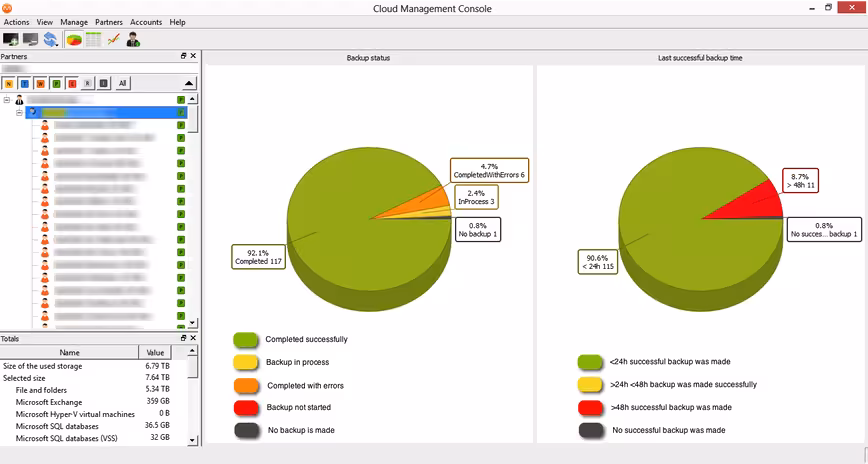Viewport: 868px width, 464px height.
Task: Click the Name column header in Totals
Action: tap(69, 352)
